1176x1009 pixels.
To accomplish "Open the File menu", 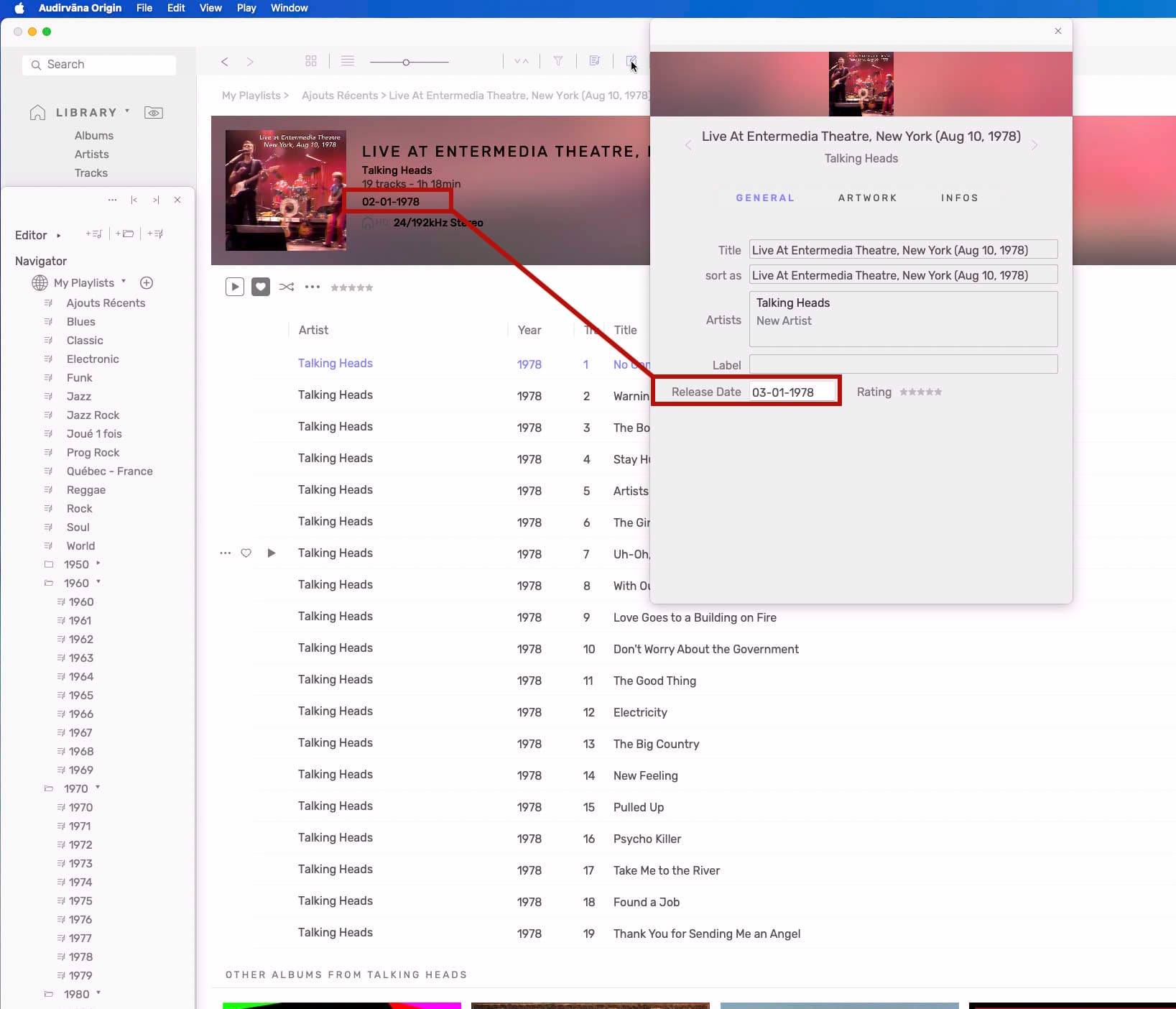I will [144, 8].
